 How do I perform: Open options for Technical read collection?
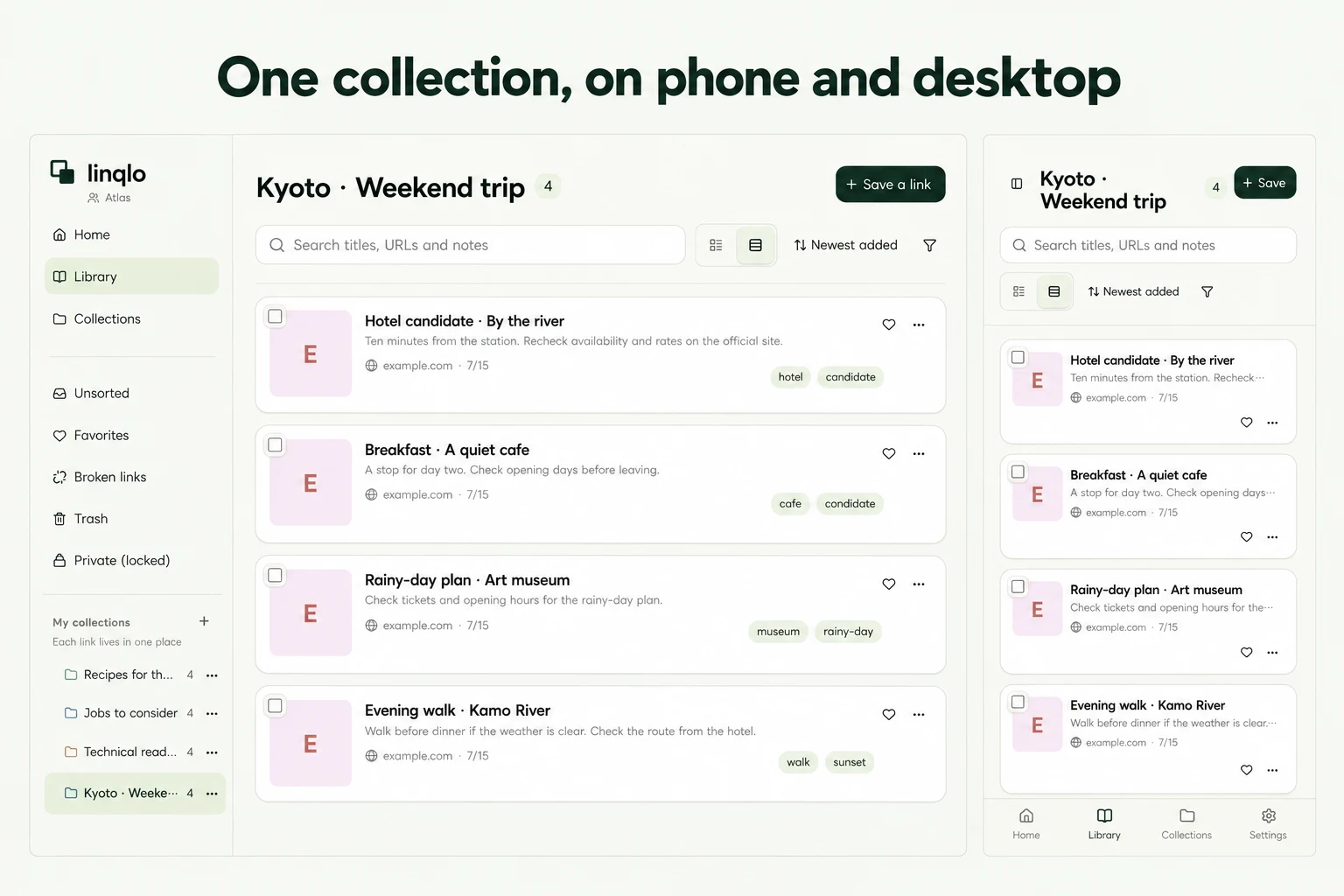tap(212, 752)
